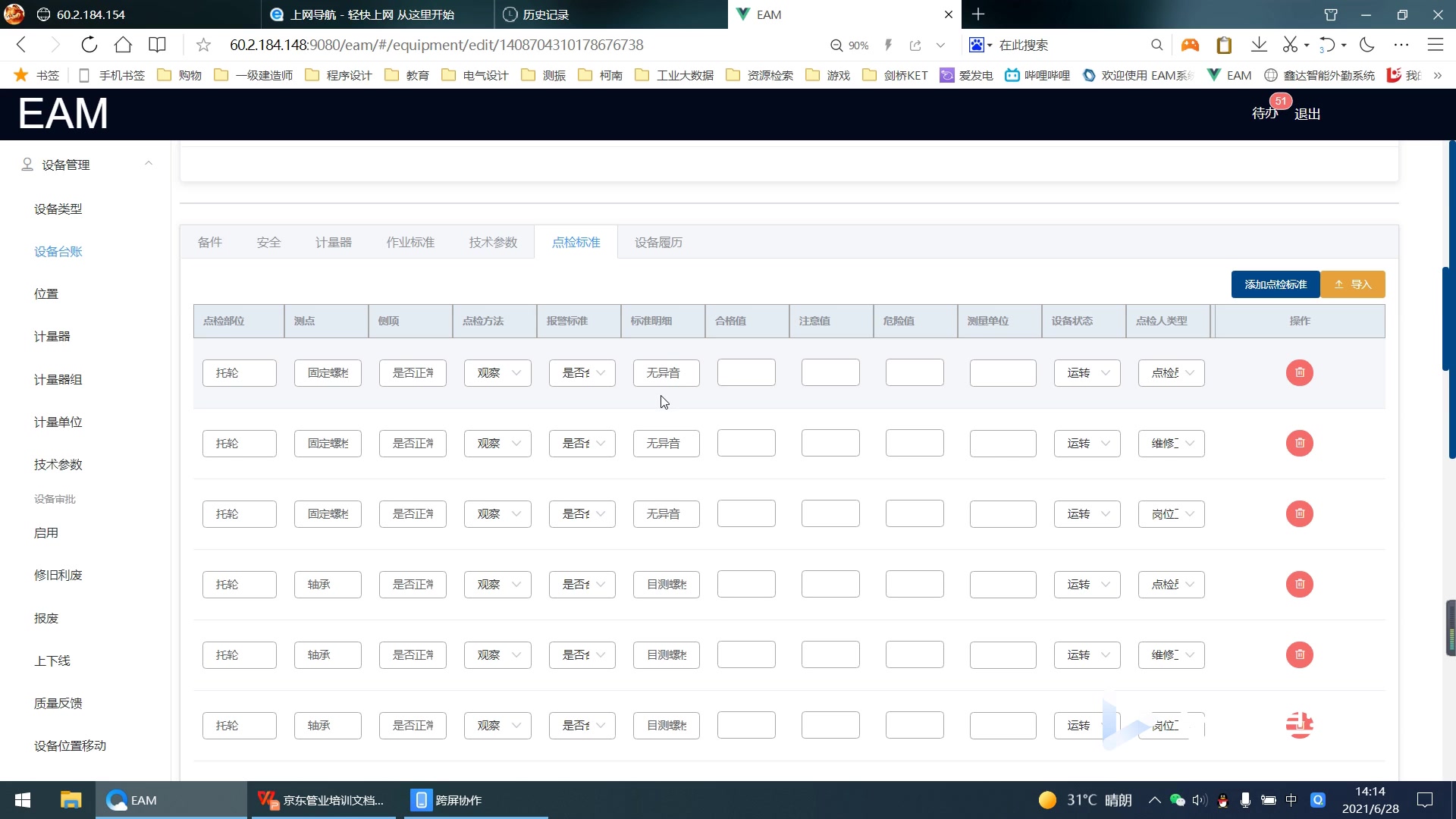Delete the first inspection standard row
Viewport: 1456px width, 819px height.
[x=1299, y=372]
